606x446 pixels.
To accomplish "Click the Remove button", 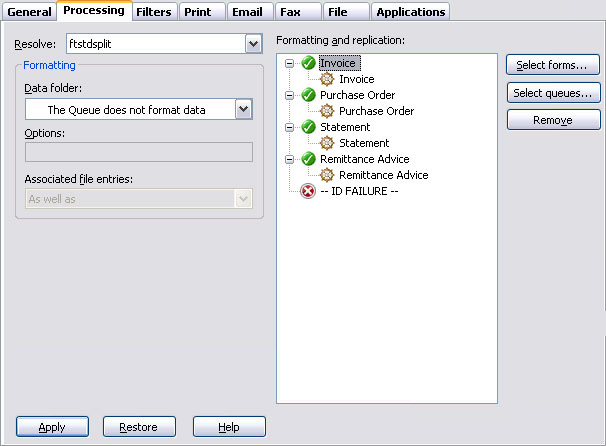I will pos(553,120).
